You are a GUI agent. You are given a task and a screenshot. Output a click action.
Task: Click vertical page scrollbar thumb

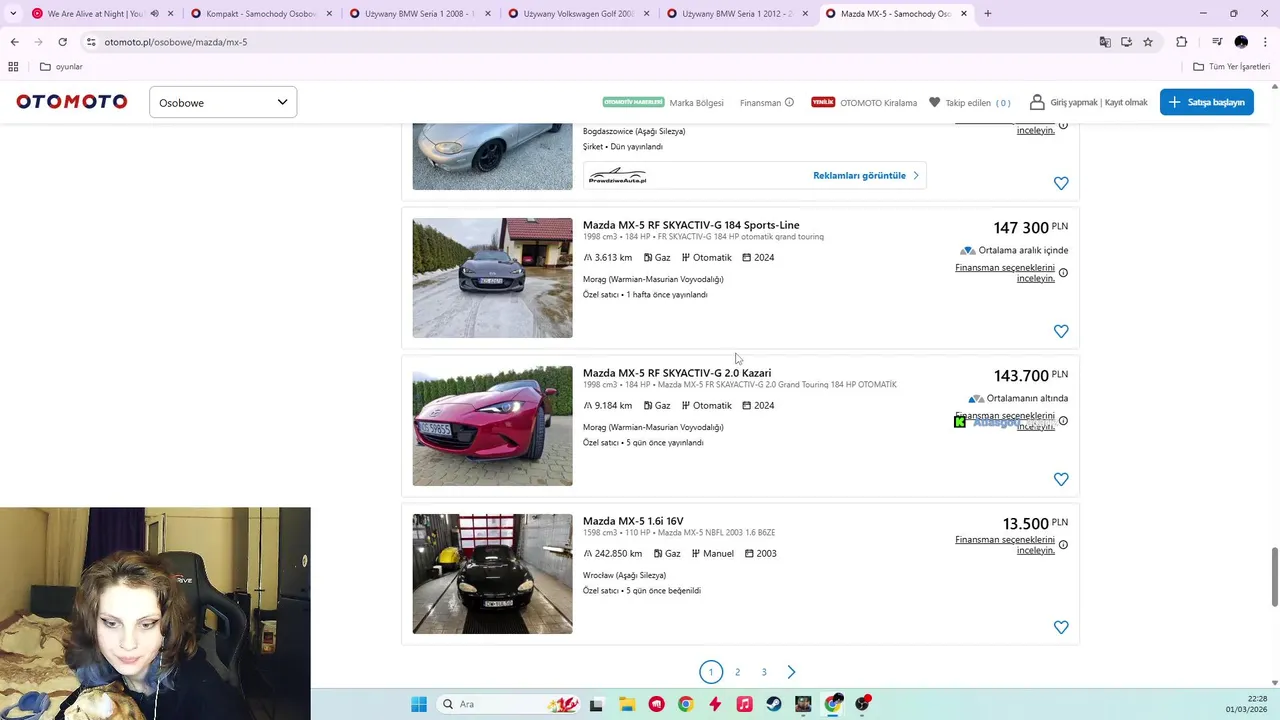(1274, 576)
